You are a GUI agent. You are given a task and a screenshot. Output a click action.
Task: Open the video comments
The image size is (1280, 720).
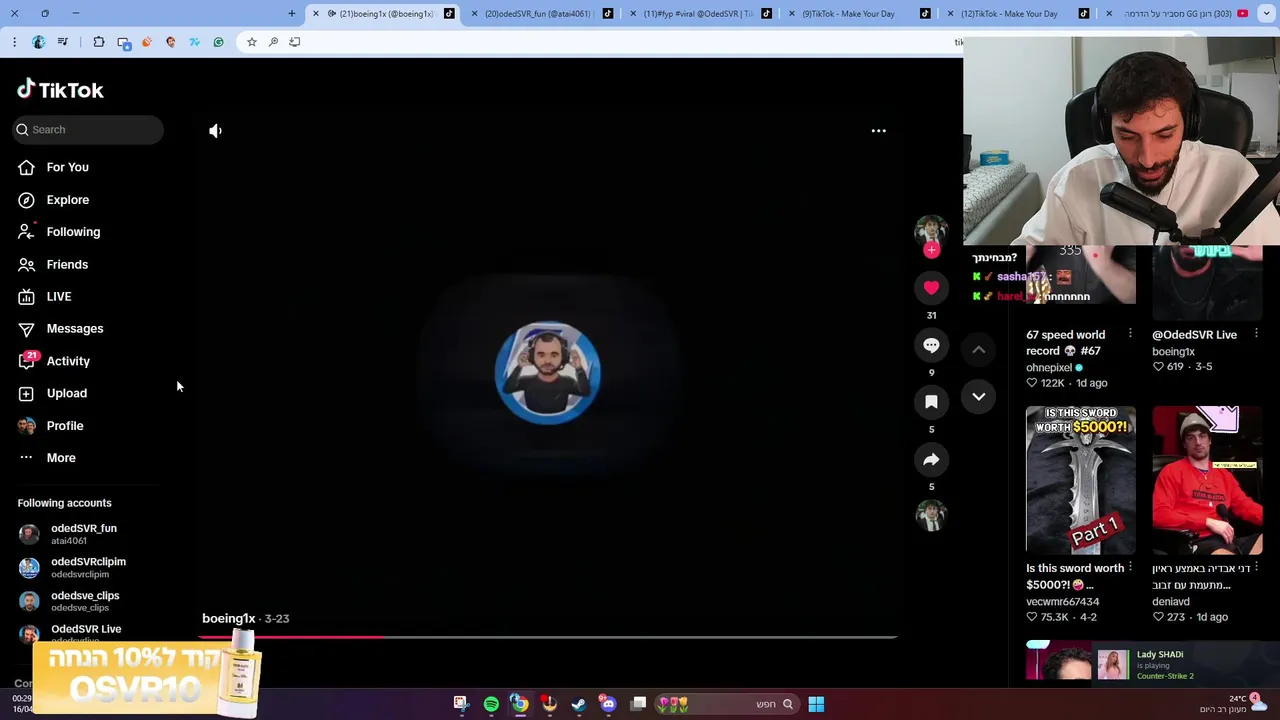click(931, 345)
